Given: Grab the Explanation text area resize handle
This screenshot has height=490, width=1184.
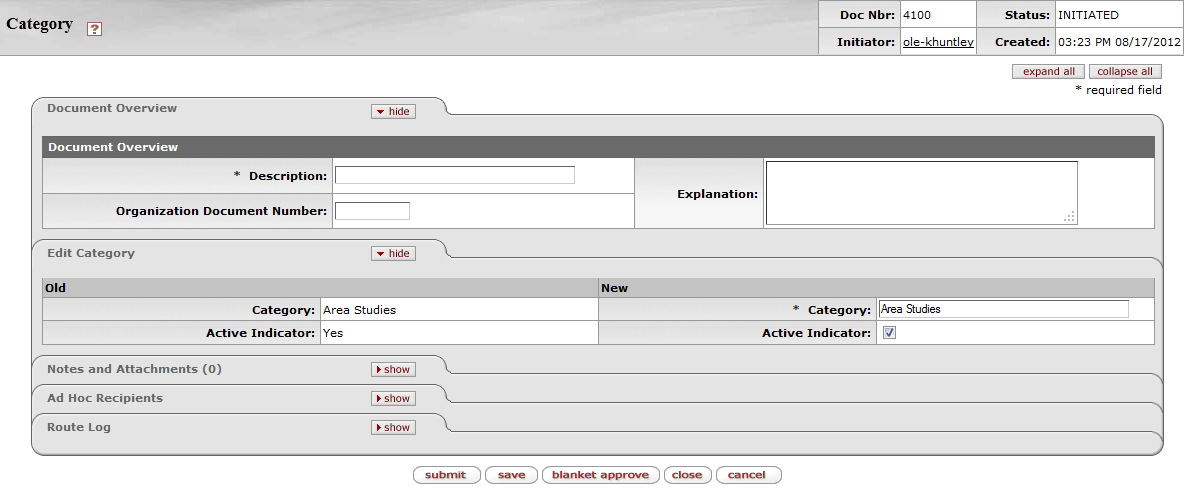Looking at the screenshot, I should pos(1070,217).
